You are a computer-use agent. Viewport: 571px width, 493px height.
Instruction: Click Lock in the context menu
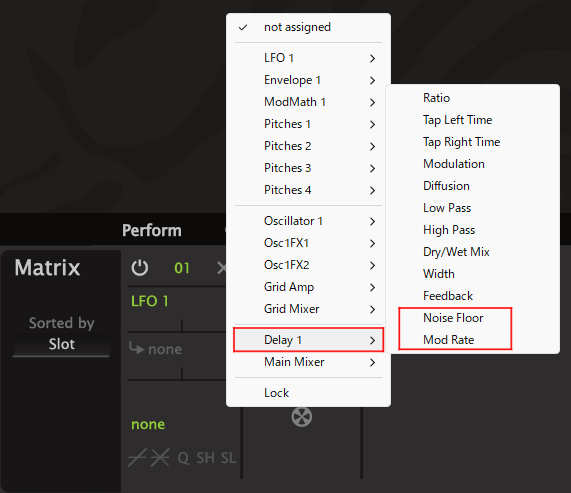(308, 393)
